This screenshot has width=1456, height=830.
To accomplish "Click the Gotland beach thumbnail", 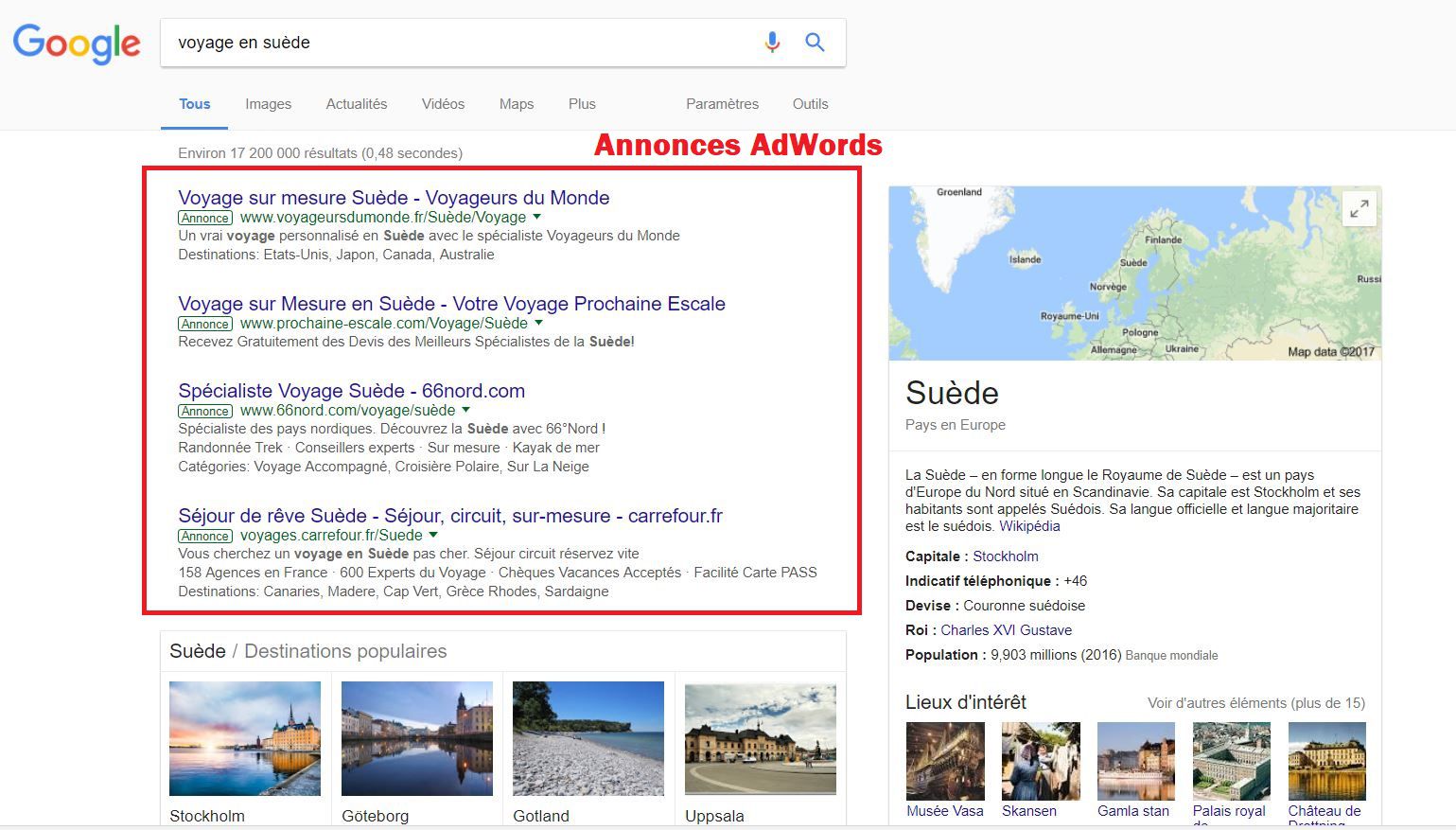I will point(588,739).
